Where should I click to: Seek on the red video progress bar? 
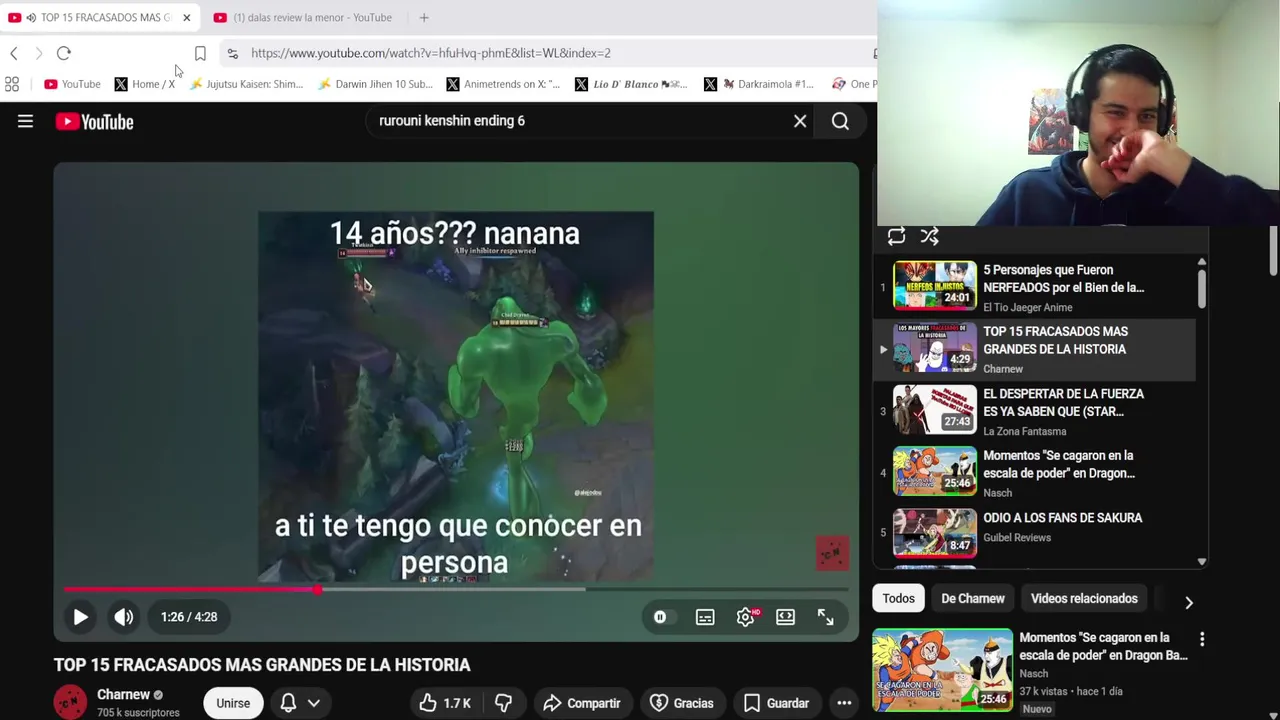click(x=455, y=589)
